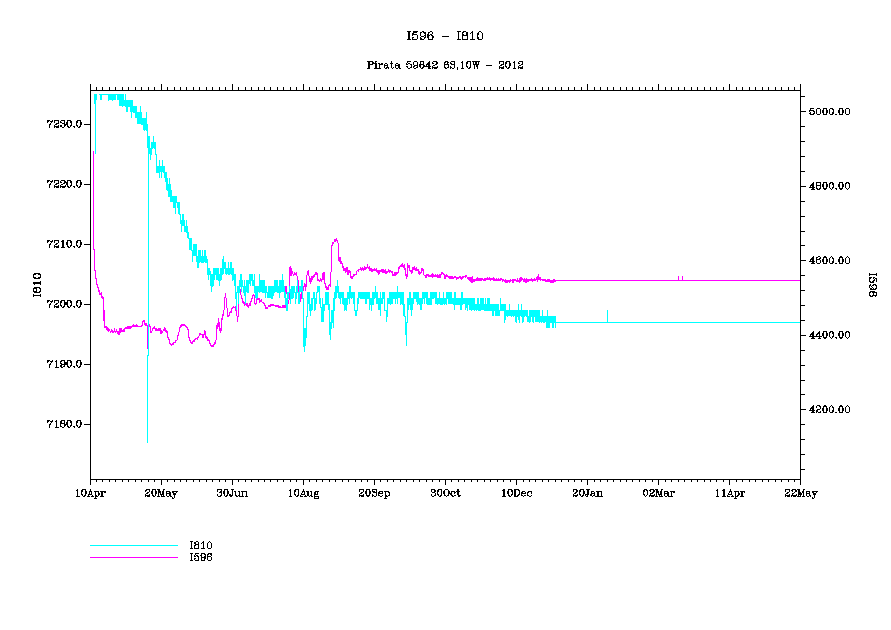
Task: Click the 7200.0 left axis tick label
Action: point(65,304)
